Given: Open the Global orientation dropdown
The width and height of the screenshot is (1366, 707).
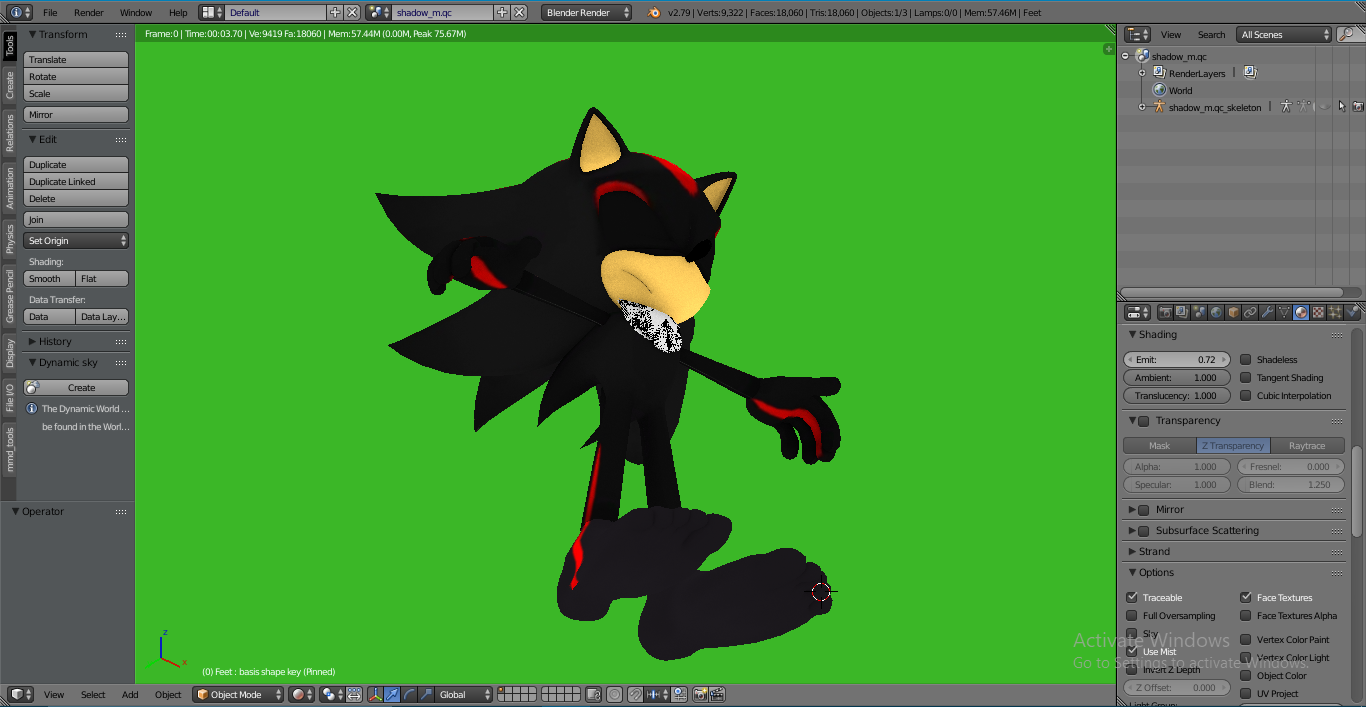Looking at the screenshot, I should (x=465, y=694).
